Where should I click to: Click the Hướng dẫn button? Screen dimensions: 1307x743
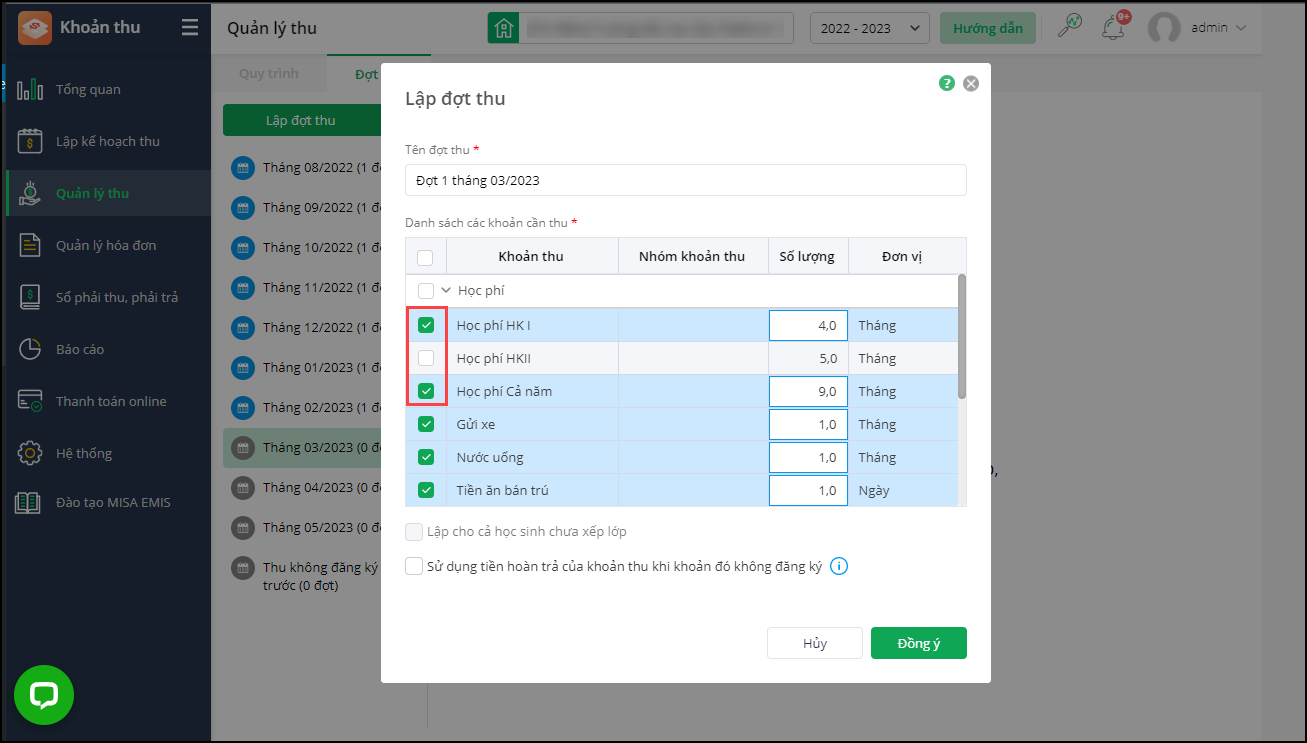click(988, 28)
